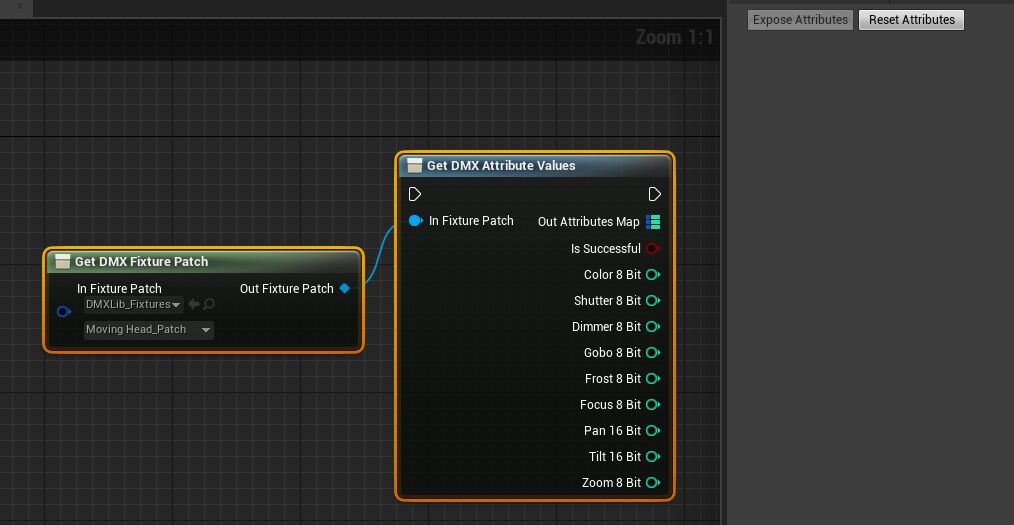
Task: Click the Pan 16 Bit output pin
Action: (x=652, y=431)
